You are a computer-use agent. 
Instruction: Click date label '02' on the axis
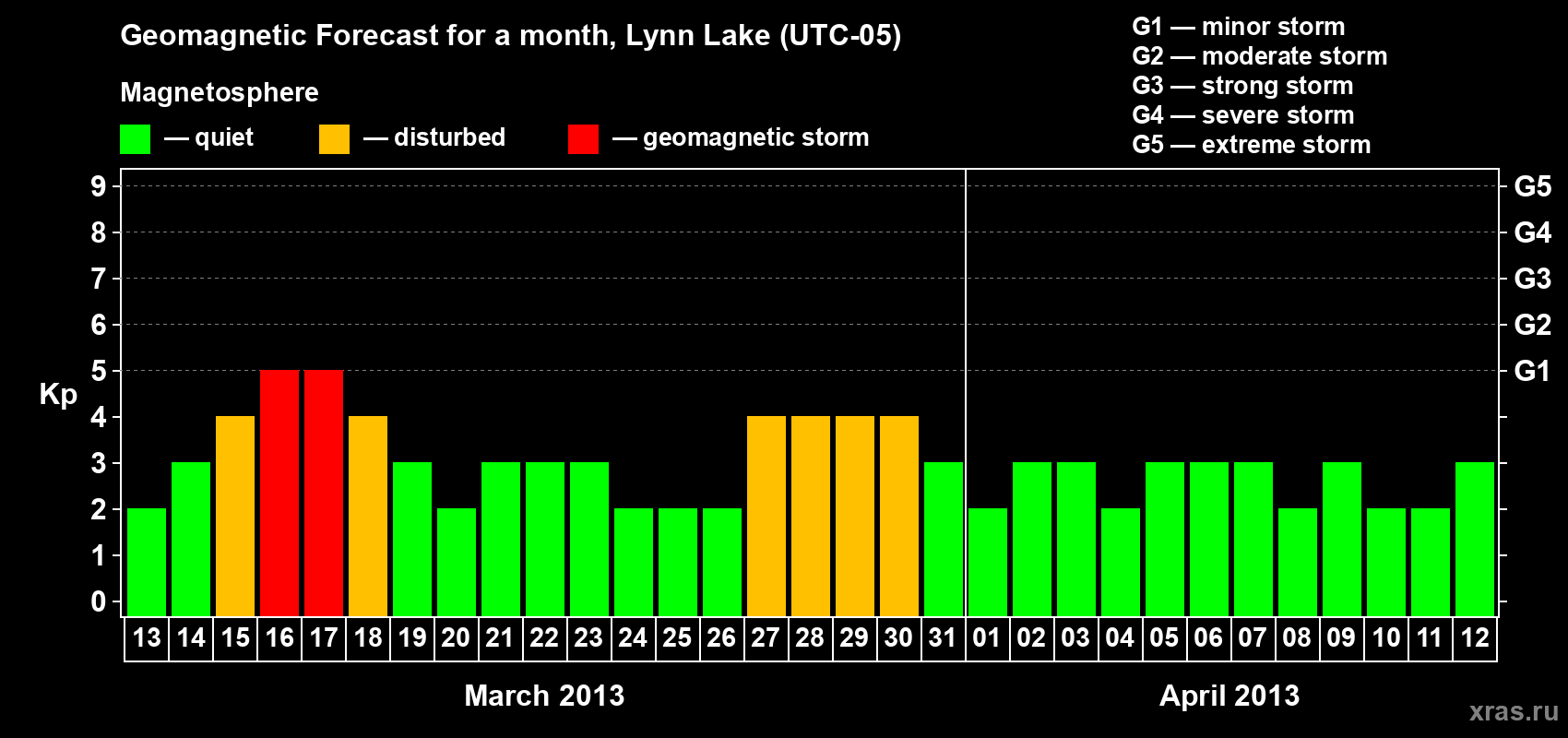[1031, 637]
